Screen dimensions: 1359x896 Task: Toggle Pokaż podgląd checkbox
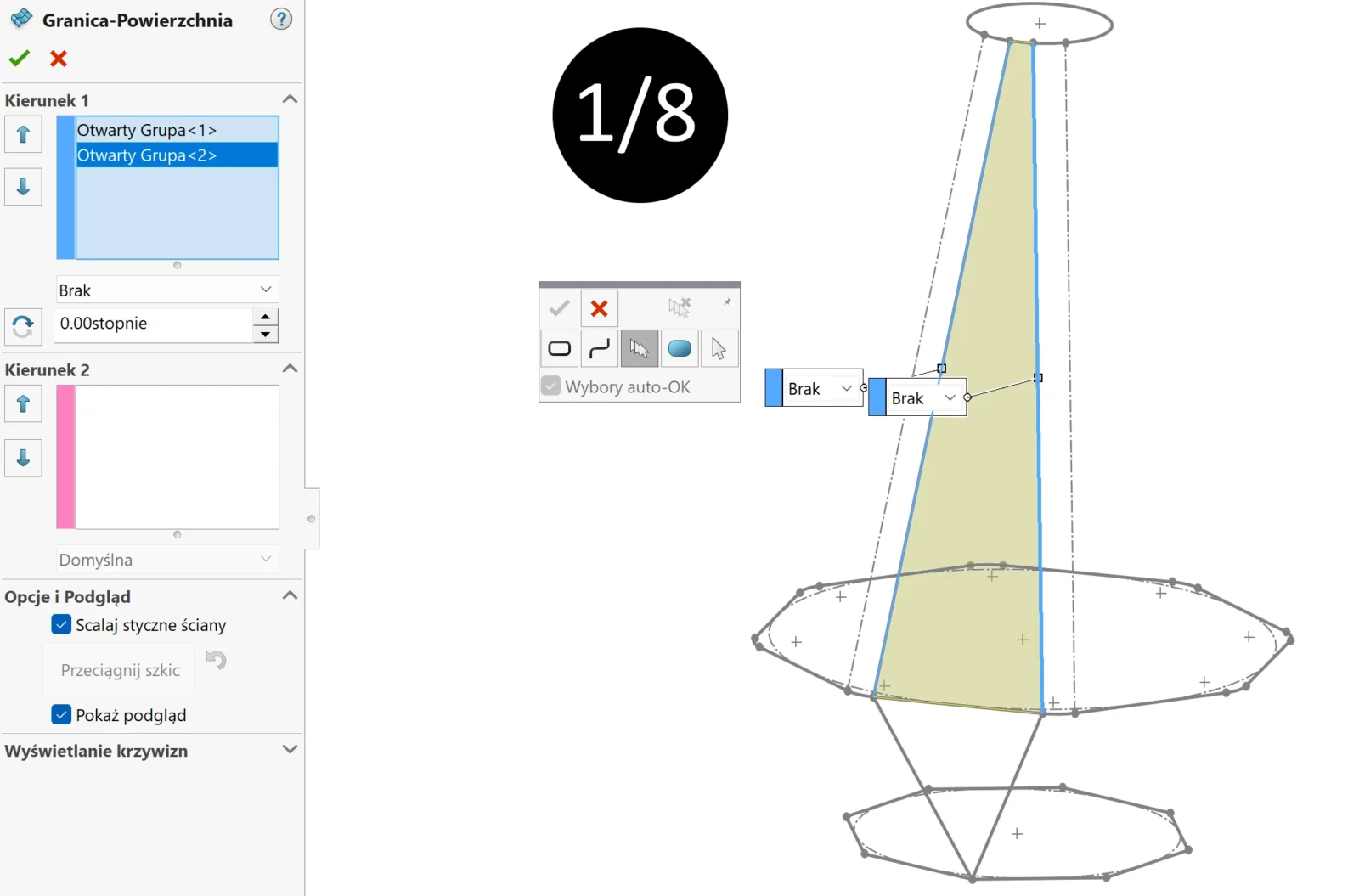pos(61,715)
